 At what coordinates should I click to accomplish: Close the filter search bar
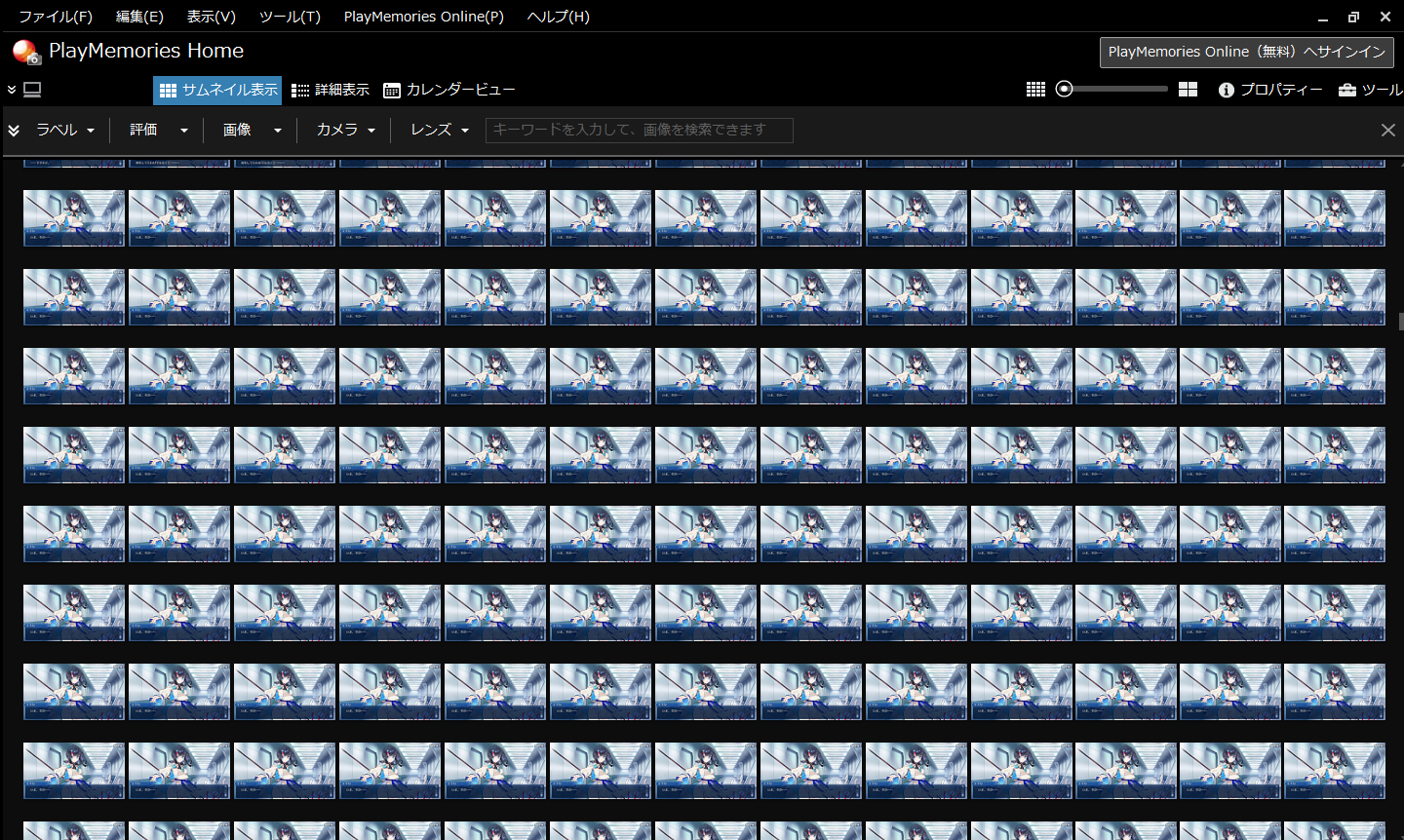click(x=1387, y=131)
